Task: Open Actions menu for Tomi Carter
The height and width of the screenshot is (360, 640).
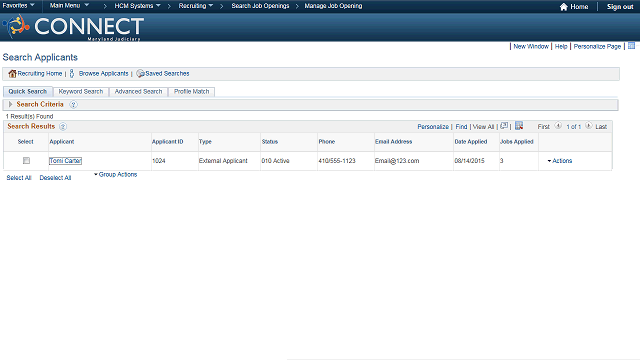Action: point(560,161)
